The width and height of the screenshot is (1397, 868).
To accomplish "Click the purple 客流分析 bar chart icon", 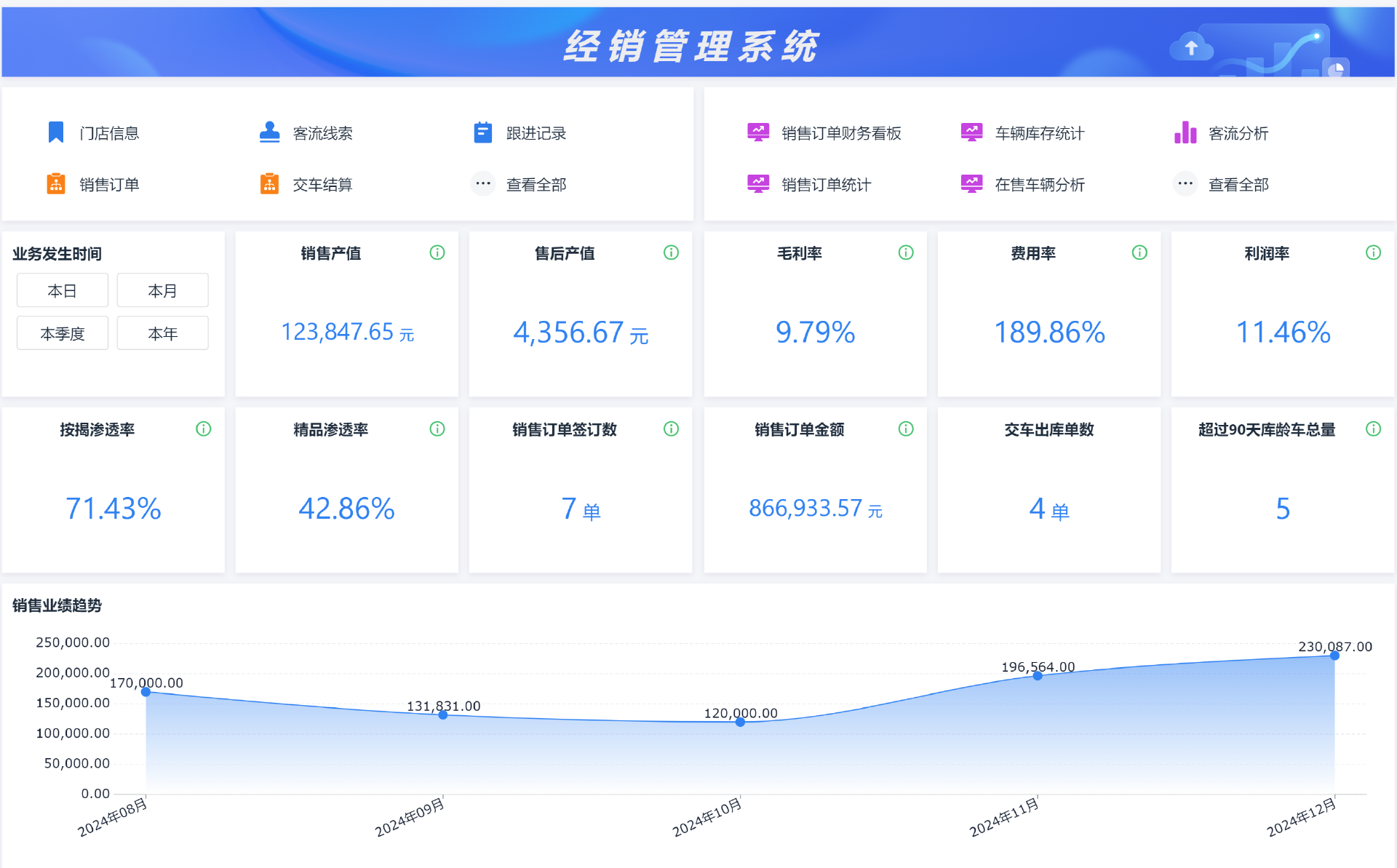I will pyautogui.click(x=1185, y=132).
